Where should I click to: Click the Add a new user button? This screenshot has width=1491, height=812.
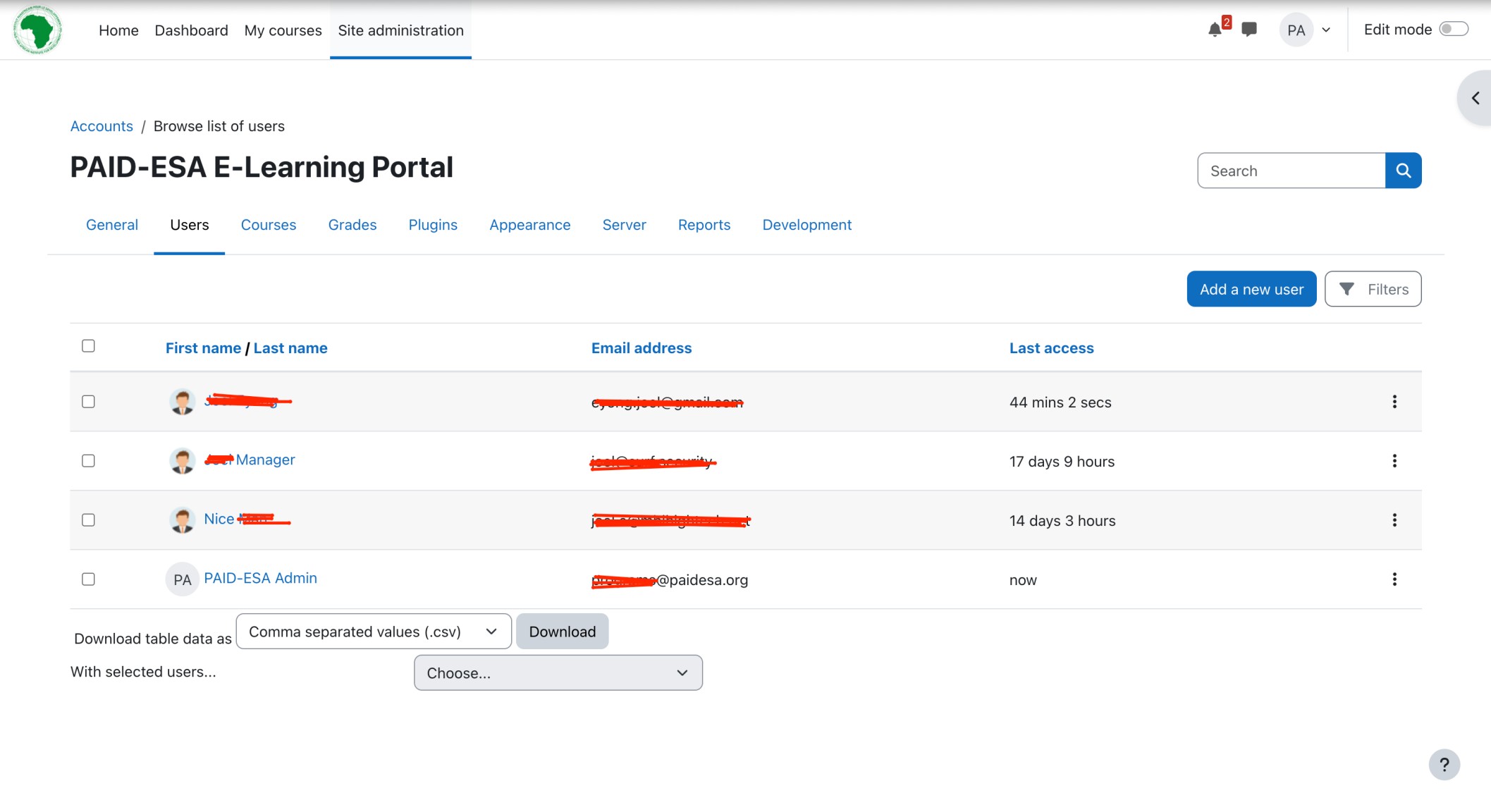[1251, 288]
